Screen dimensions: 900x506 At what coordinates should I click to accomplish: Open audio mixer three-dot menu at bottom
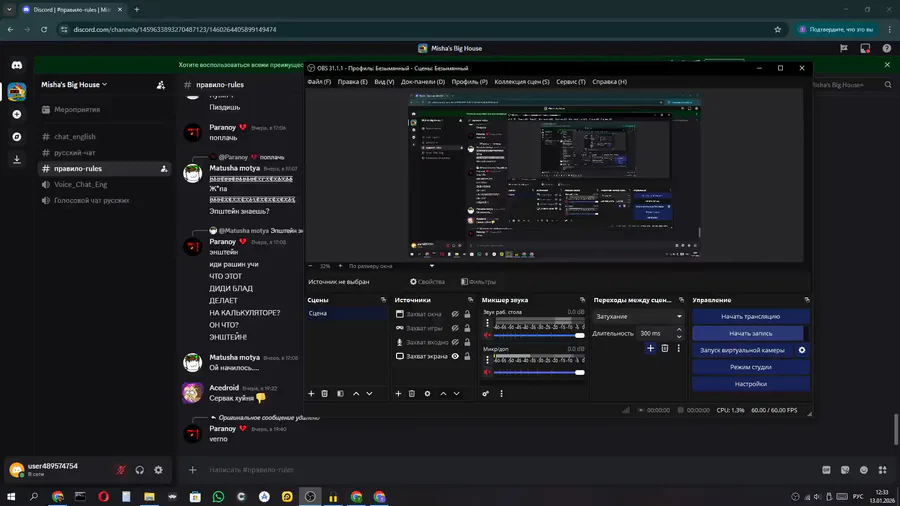(501, 394)
